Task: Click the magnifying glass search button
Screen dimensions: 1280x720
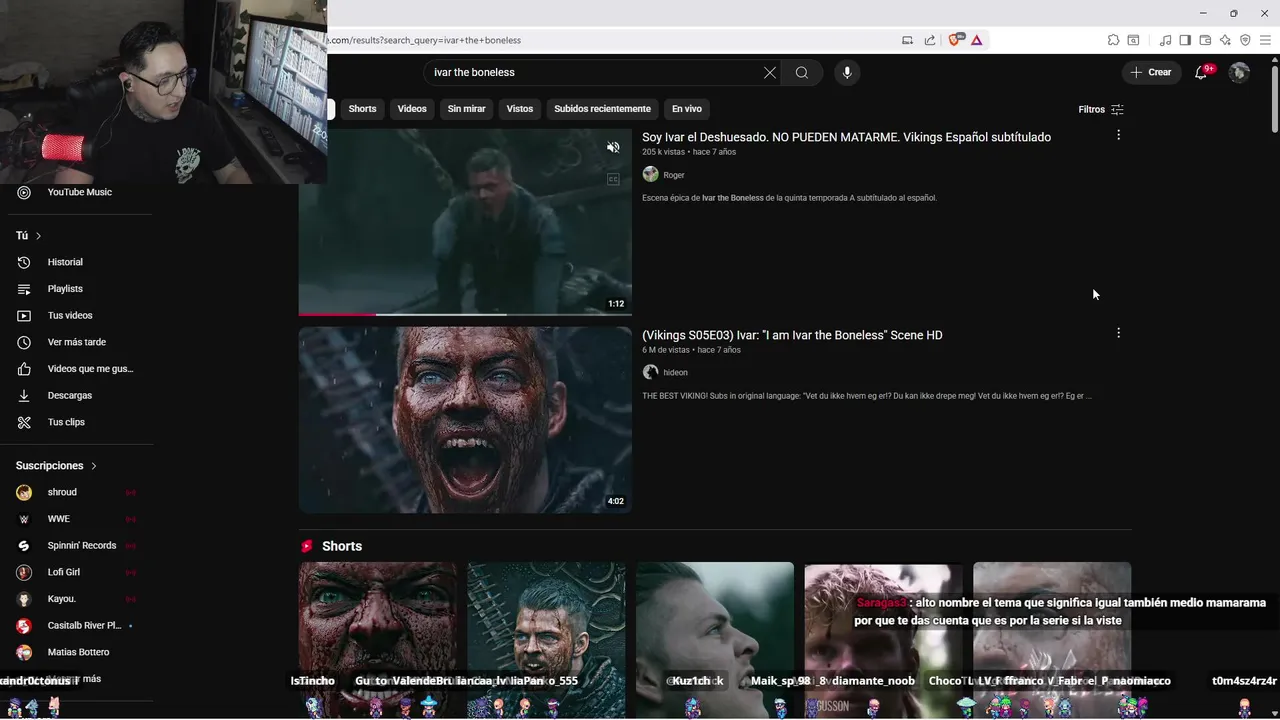Action: coord(802,72)
